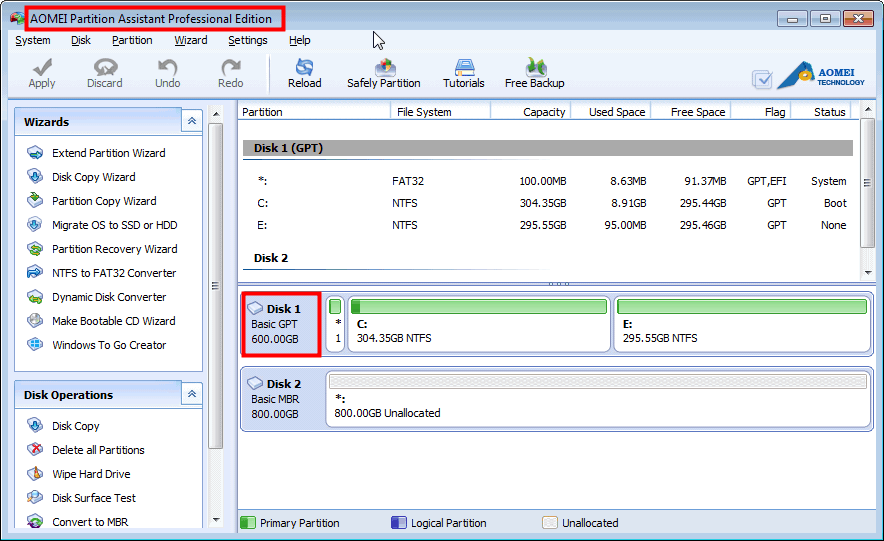Launch the Free Backup tool
The height and width of the screenshot is (541, 884).
[x=534, y=73]
